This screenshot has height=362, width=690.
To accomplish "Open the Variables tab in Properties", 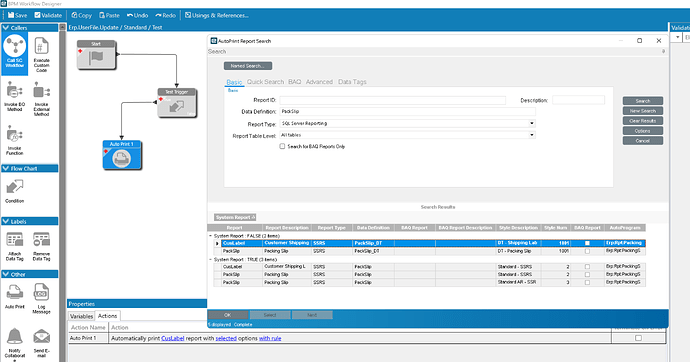I will tap(81, 316).
